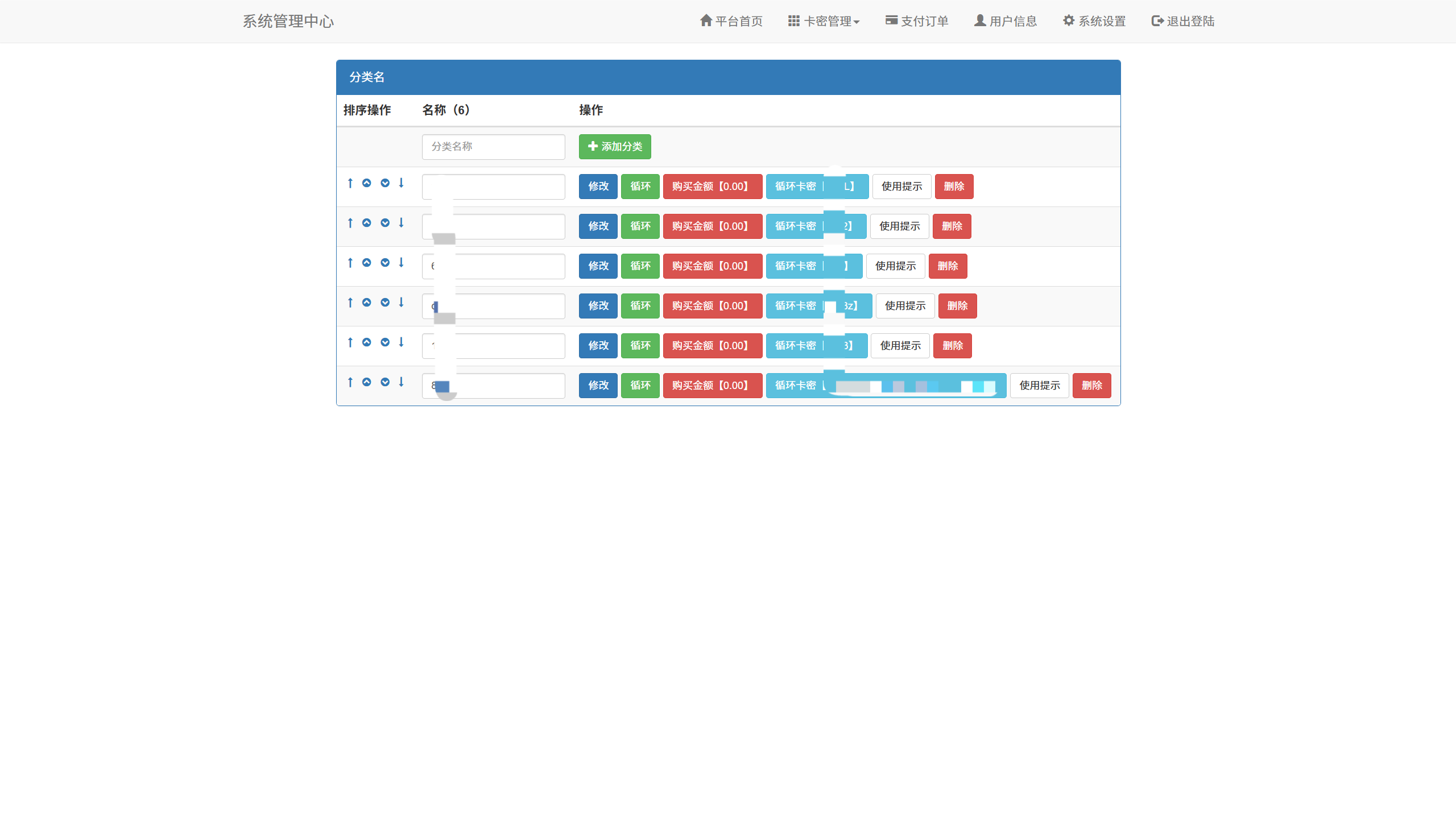Click 购买金额 in the row whose 循环卡密 ends 3z】
The height and width of the screenshot is (819, 1456).
713,306
